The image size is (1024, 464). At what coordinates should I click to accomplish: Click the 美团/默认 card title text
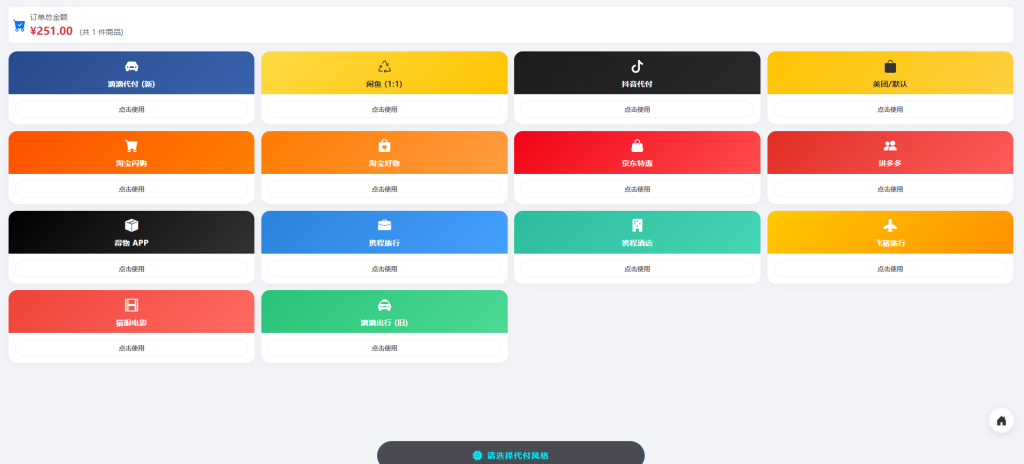890,84
